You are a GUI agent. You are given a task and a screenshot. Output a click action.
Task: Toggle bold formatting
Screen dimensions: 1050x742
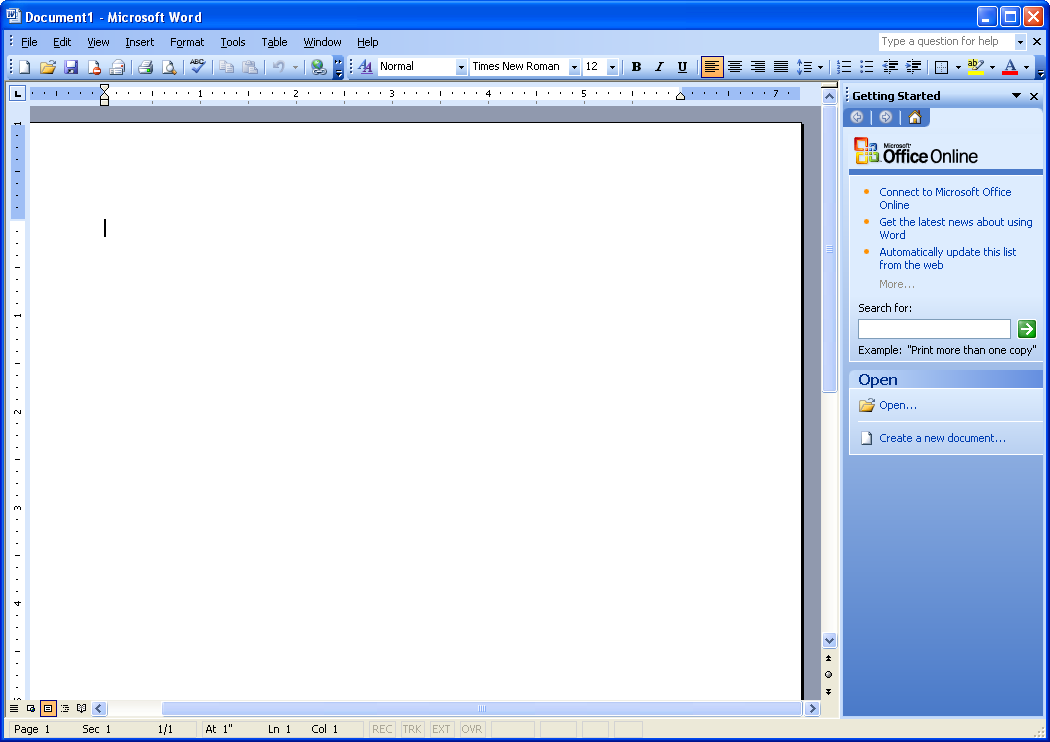tap(636, 67)
